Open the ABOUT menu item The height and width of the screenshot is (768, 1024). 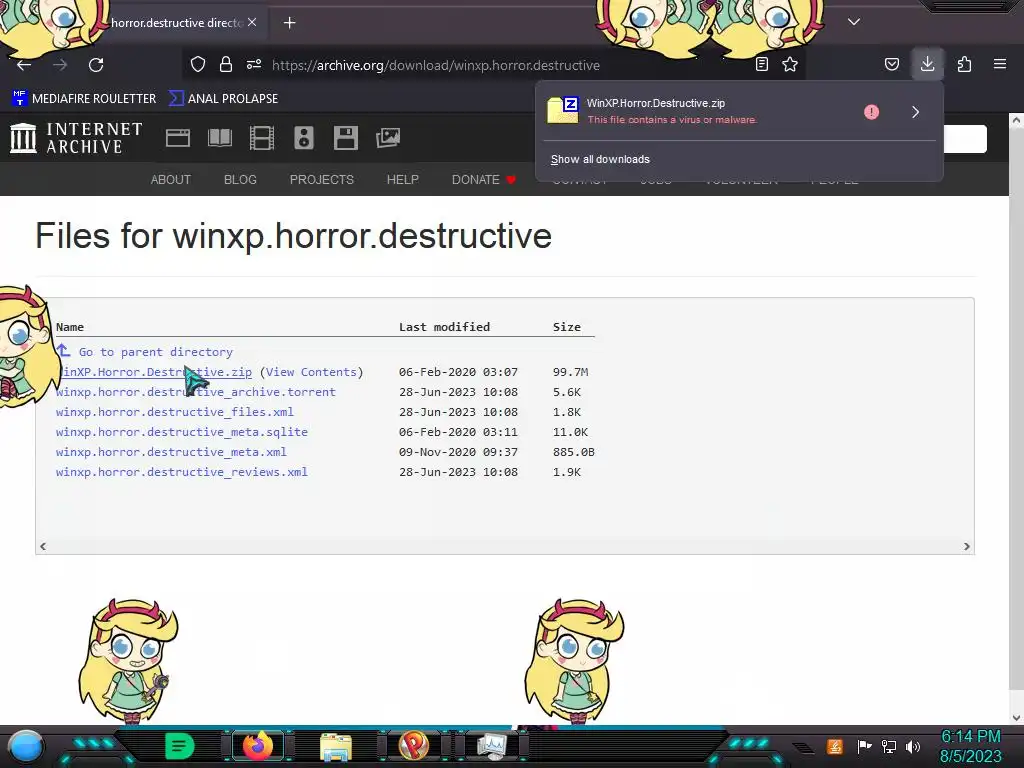[170, 180]
